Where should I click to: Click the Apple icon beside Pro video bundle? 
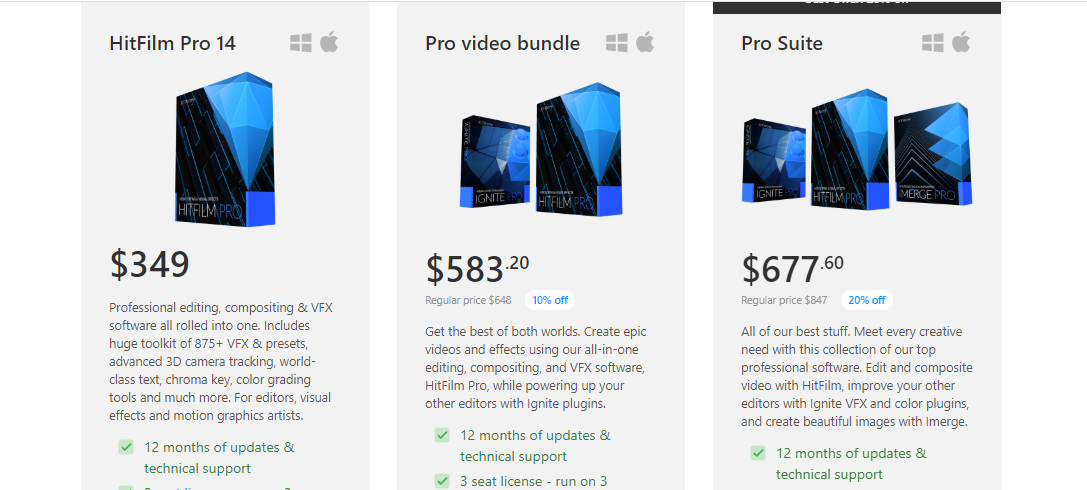tap(645, 42)
